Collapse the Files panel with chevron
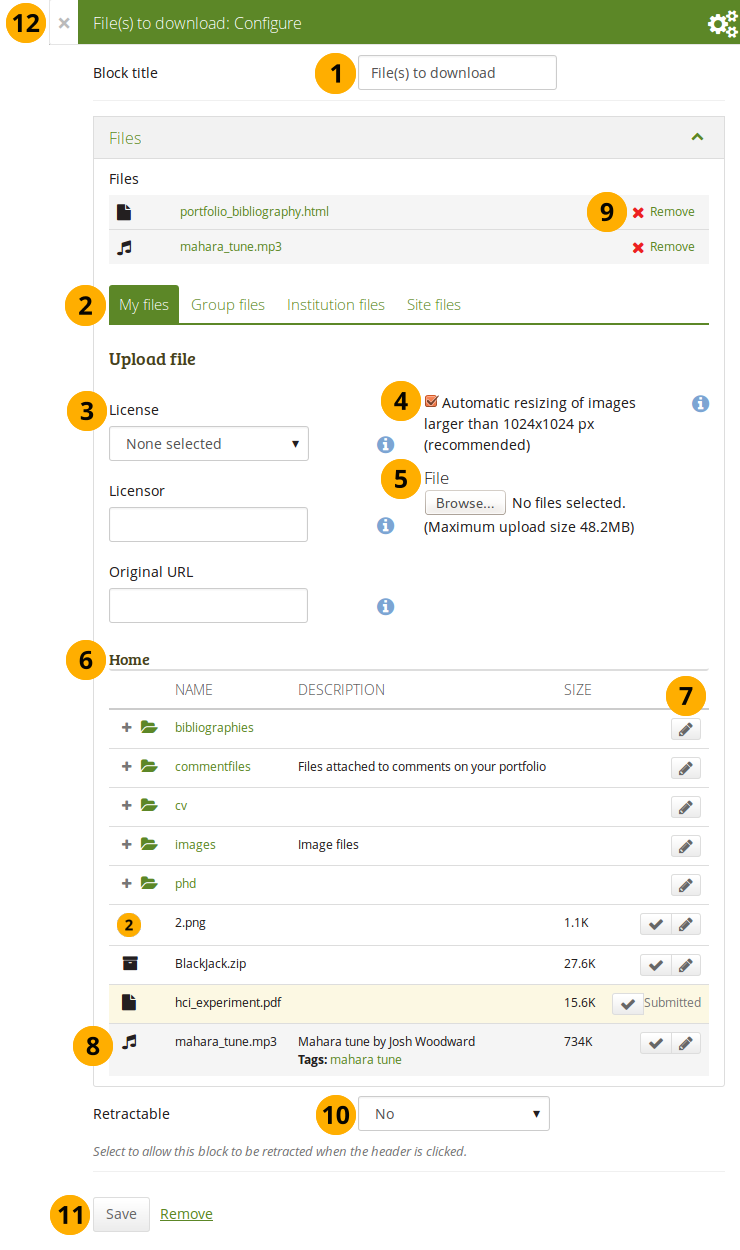The image size is (740, 1250). point(697,138)
